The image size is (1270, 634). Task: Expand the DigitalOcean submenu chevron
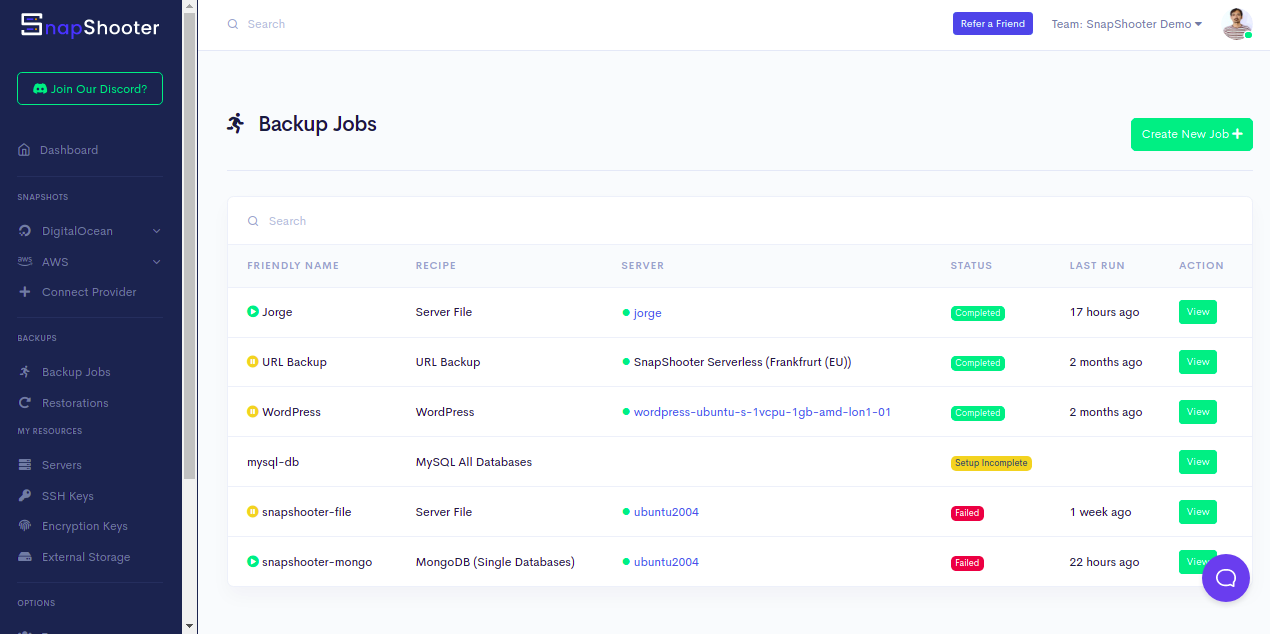point(156,231)
